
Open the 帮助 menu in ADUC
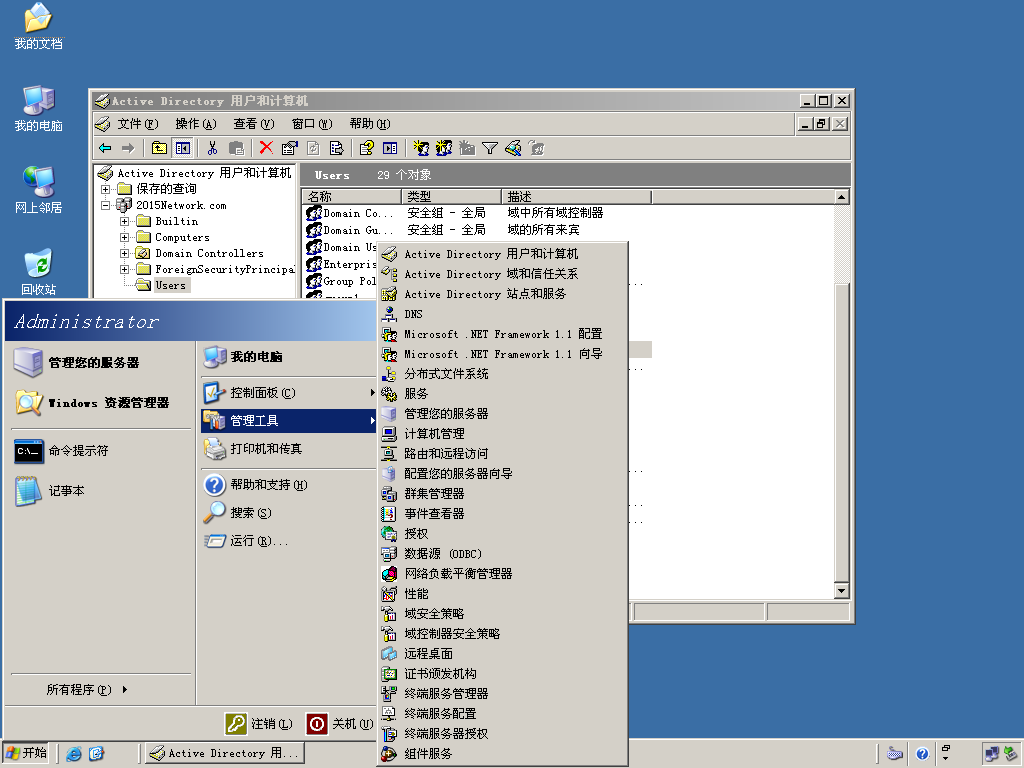click(x=370, y=124)
